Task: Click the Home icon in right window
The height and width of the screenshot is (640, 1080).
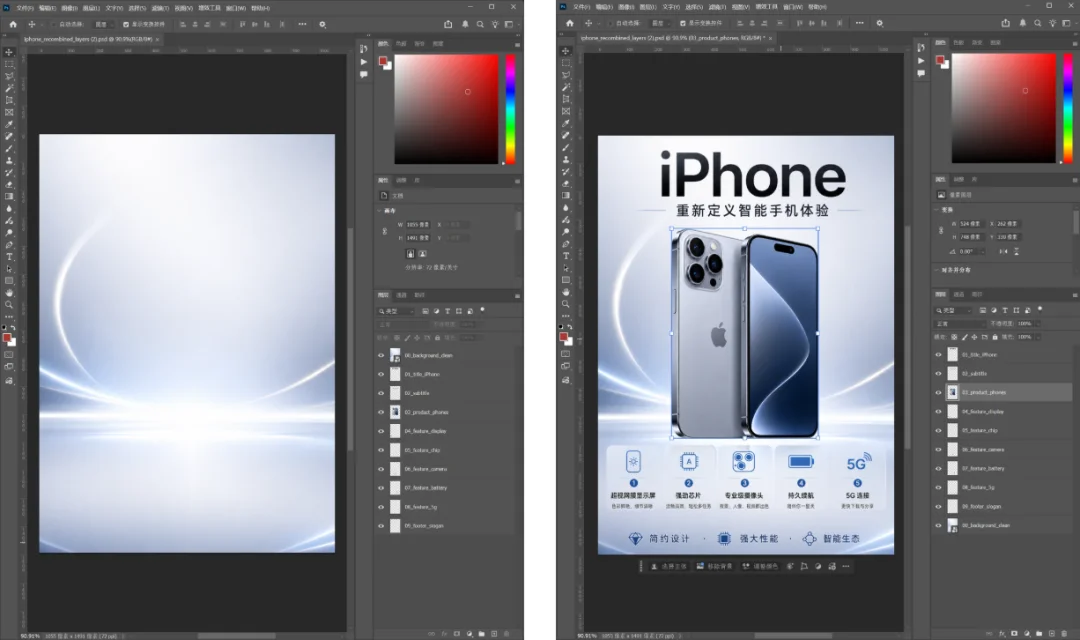Action: pos(570,23)
